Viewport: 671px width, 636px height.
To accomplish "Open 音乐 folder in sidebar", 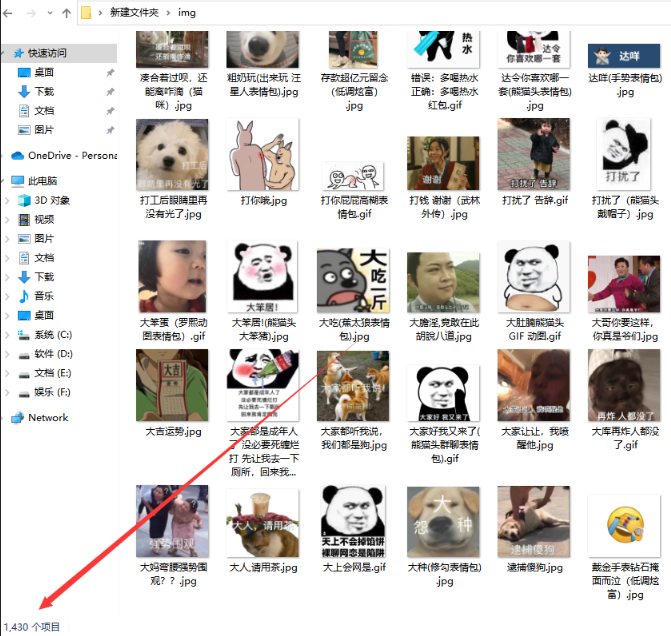I will coord(36,296).
